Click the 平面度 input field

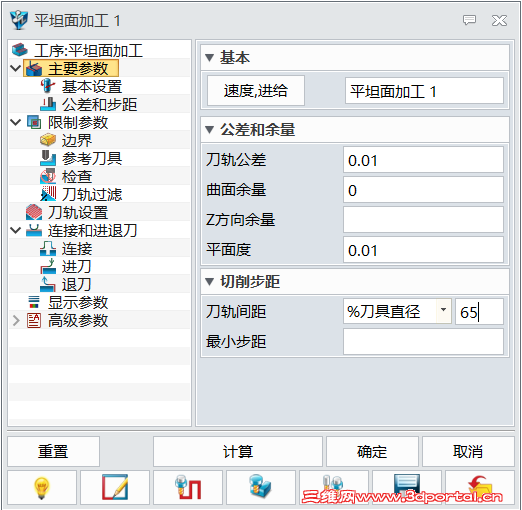(x=423, y=250)
